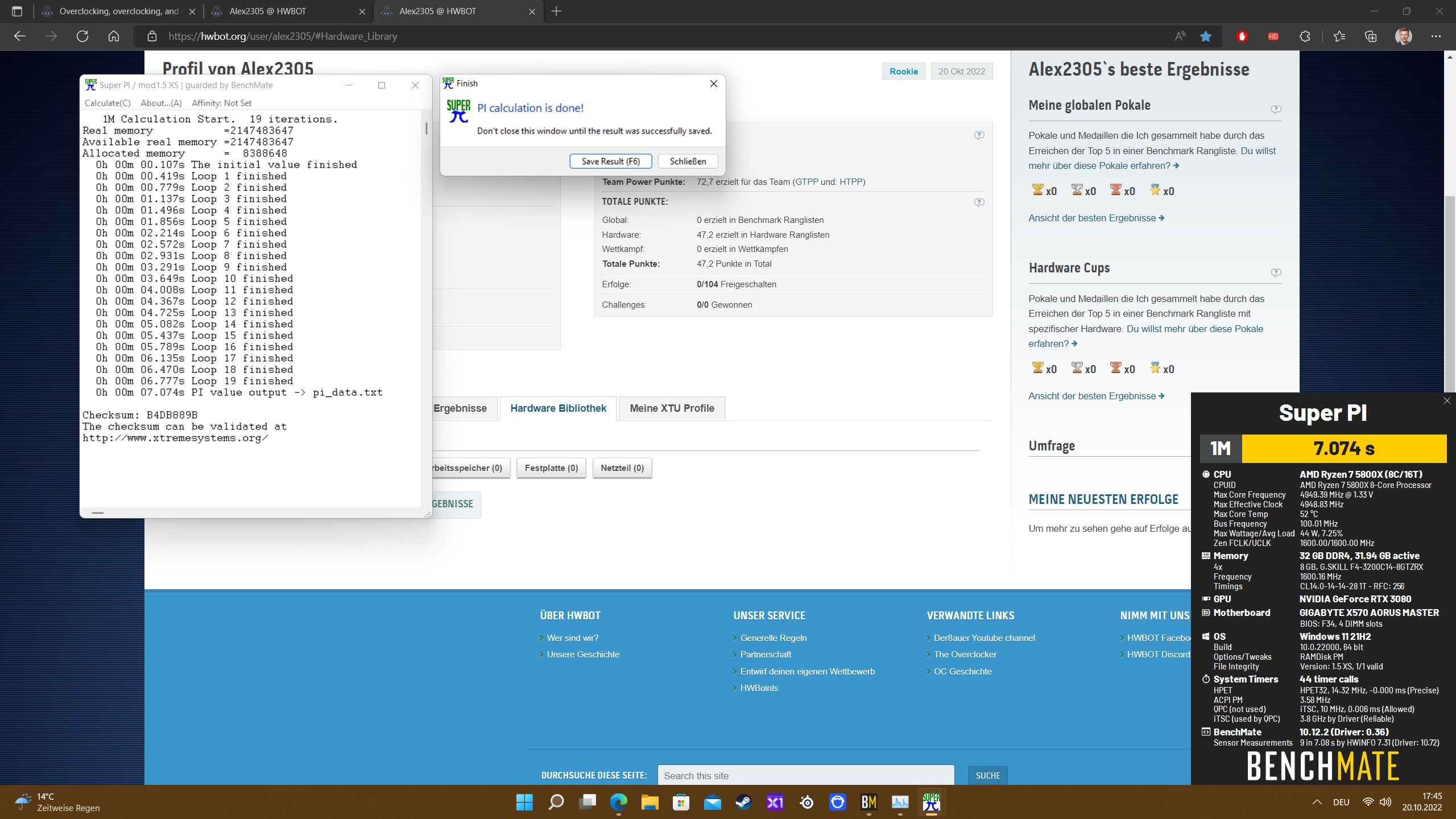
Task: Switch to Overclocking browser tab
Action: coord(118,11)
